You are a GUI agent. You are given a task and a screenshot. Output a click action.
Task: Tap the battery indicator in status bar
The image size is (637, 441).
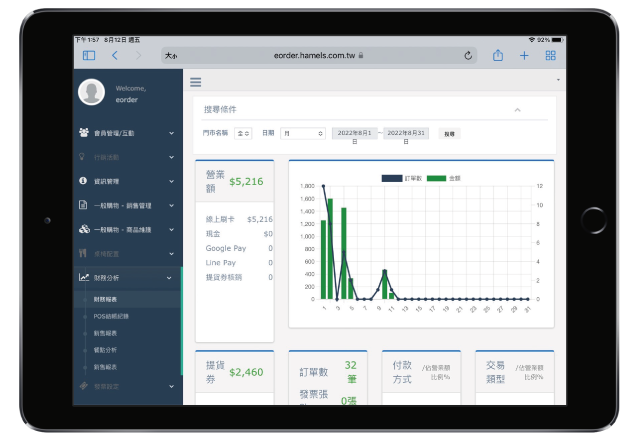coord(557,40)
